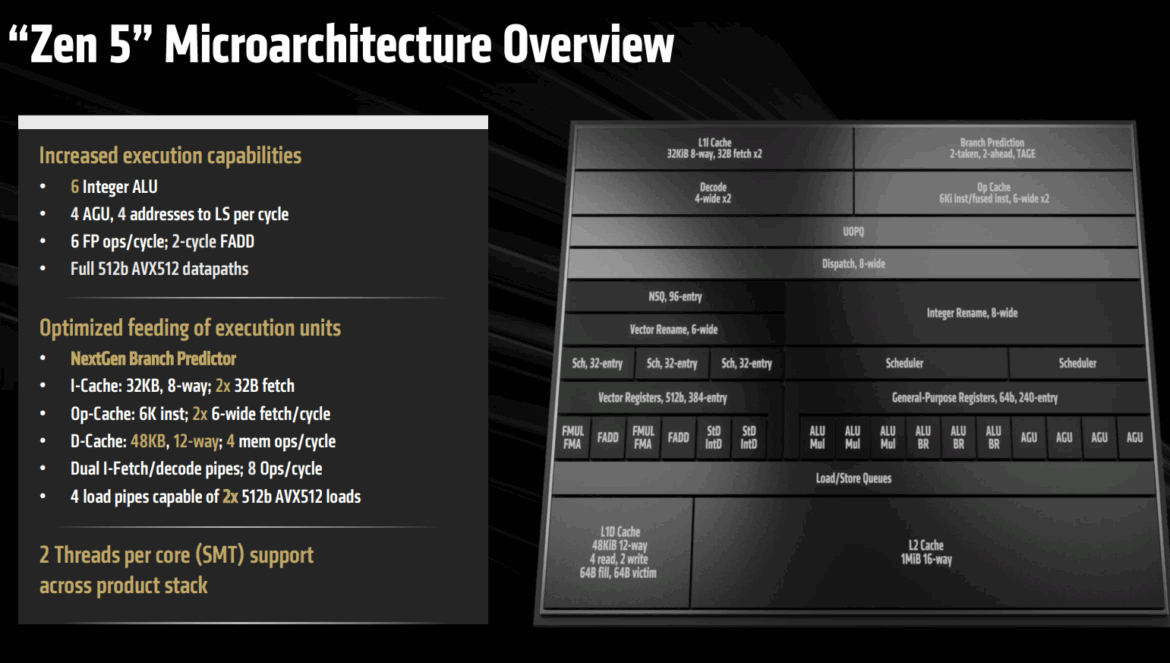Image resolution: width=1170 pixels, height=663 pixels.
Task: Click the L1I Cache block in diagram
Action: (712, 149)
